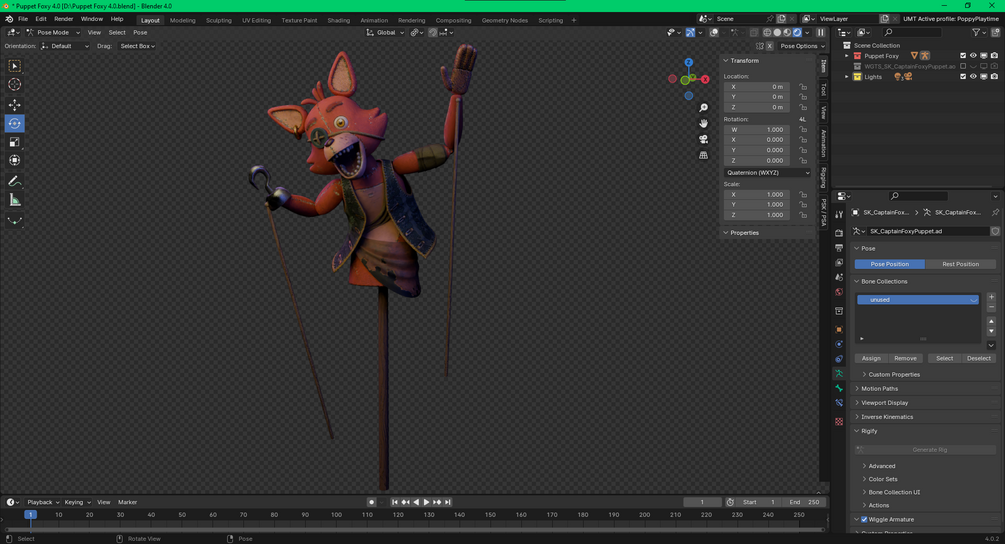Select Rest Position option
This screenshot has height=544, width=1005.
[960, 264]
